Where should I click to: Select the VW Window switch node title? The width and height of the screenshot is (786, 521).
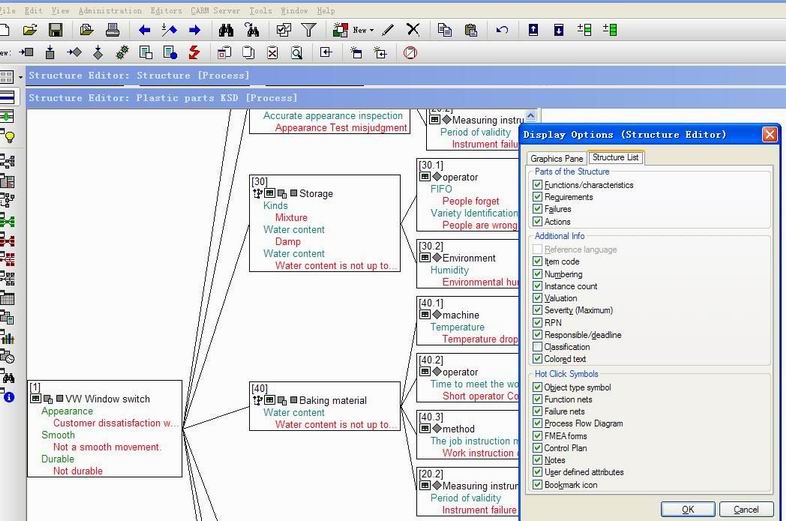tap(107, 399)
